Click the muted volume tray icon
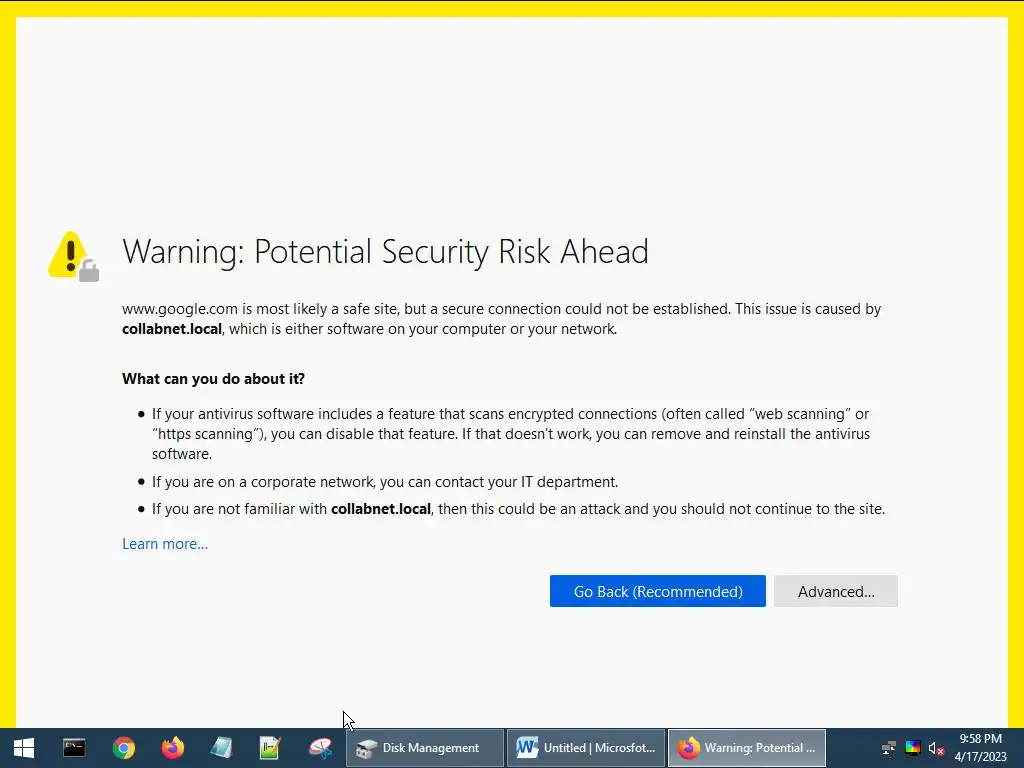1024x768 pixels. pos(936,748)
